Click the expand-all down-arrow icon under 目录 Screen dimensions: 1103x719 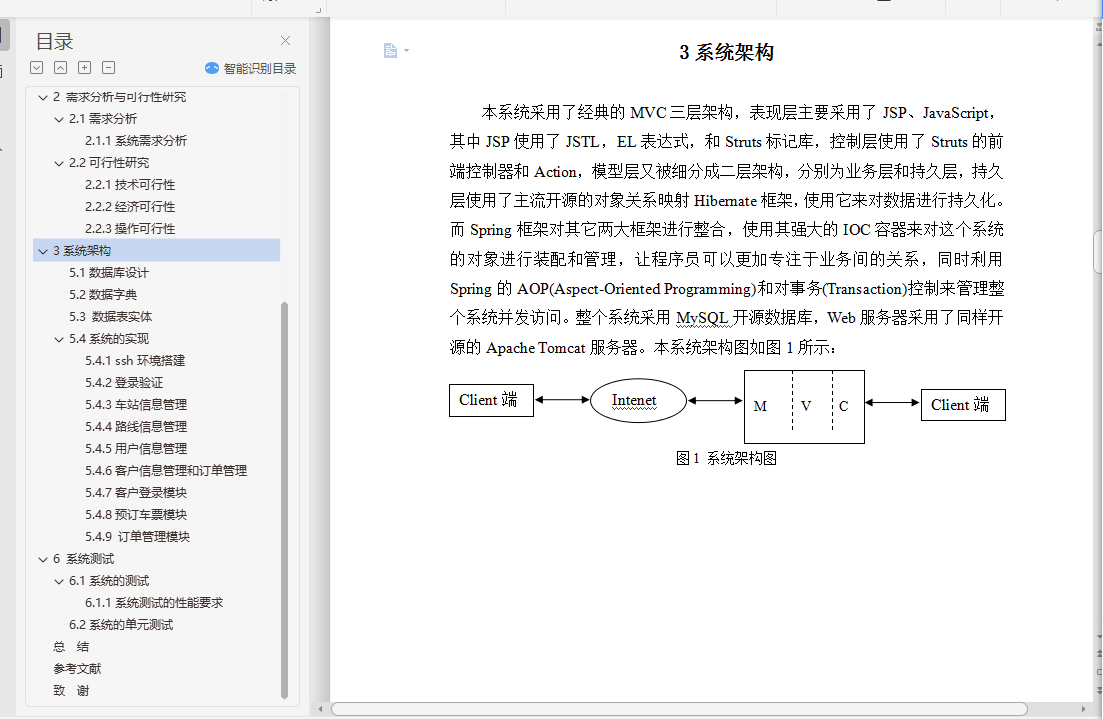(37, 68)
